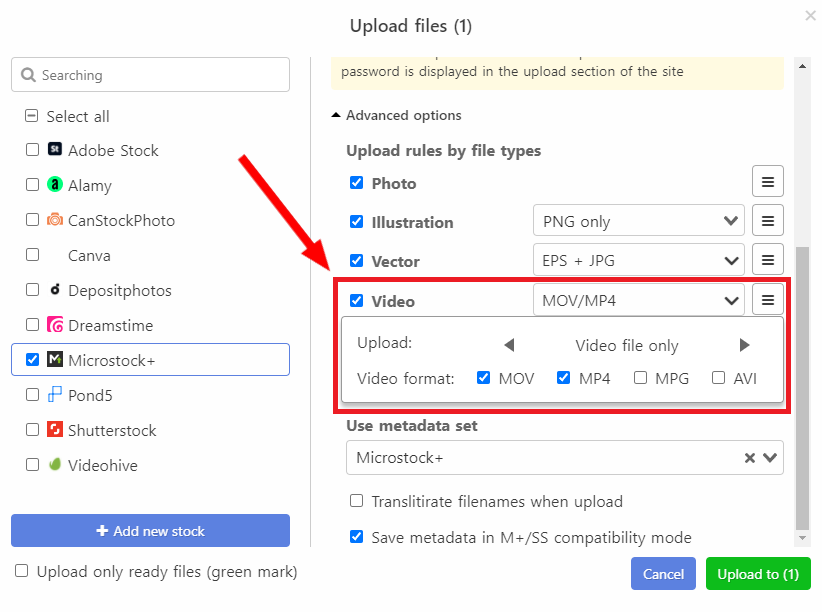Disable the Video upload rule checkbox
The width and height of the screenshot is (822, 612).
coord(356,300)
